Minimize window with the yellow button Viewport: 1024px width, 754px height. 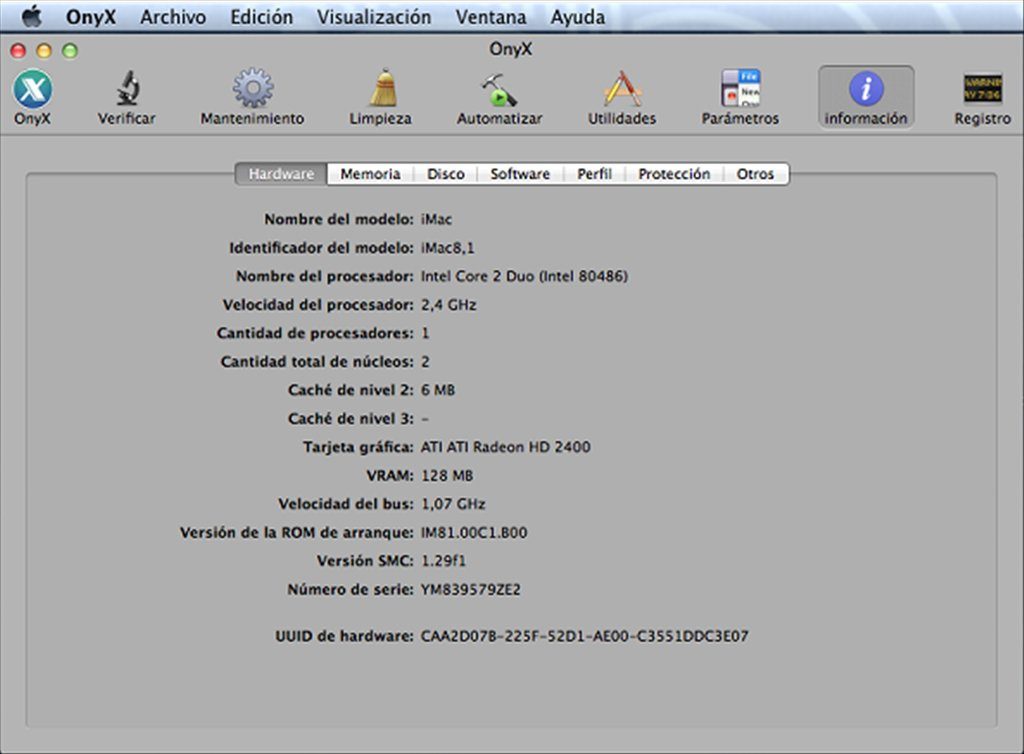pyautogui.click(x=44, y=50)
